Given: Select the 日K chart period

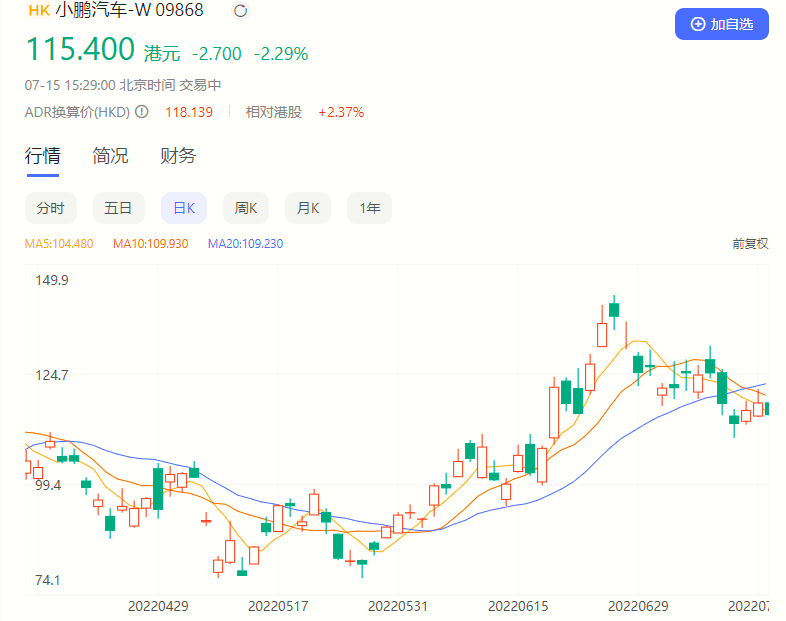Looking at the screenshot, I should tap(184, 208).
